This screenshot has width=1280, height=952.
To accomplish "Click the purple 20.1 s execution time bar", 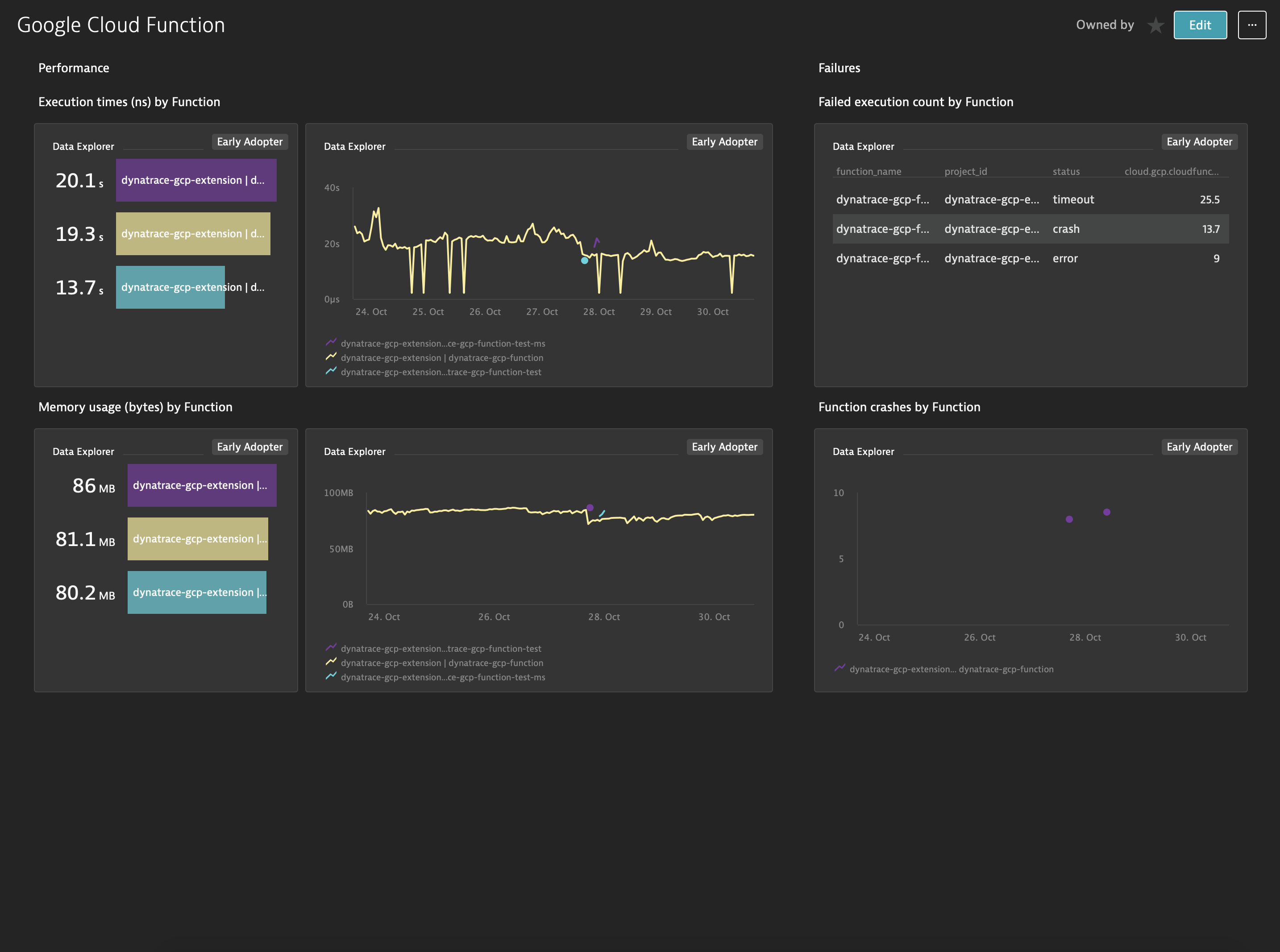I will point(196,180).
